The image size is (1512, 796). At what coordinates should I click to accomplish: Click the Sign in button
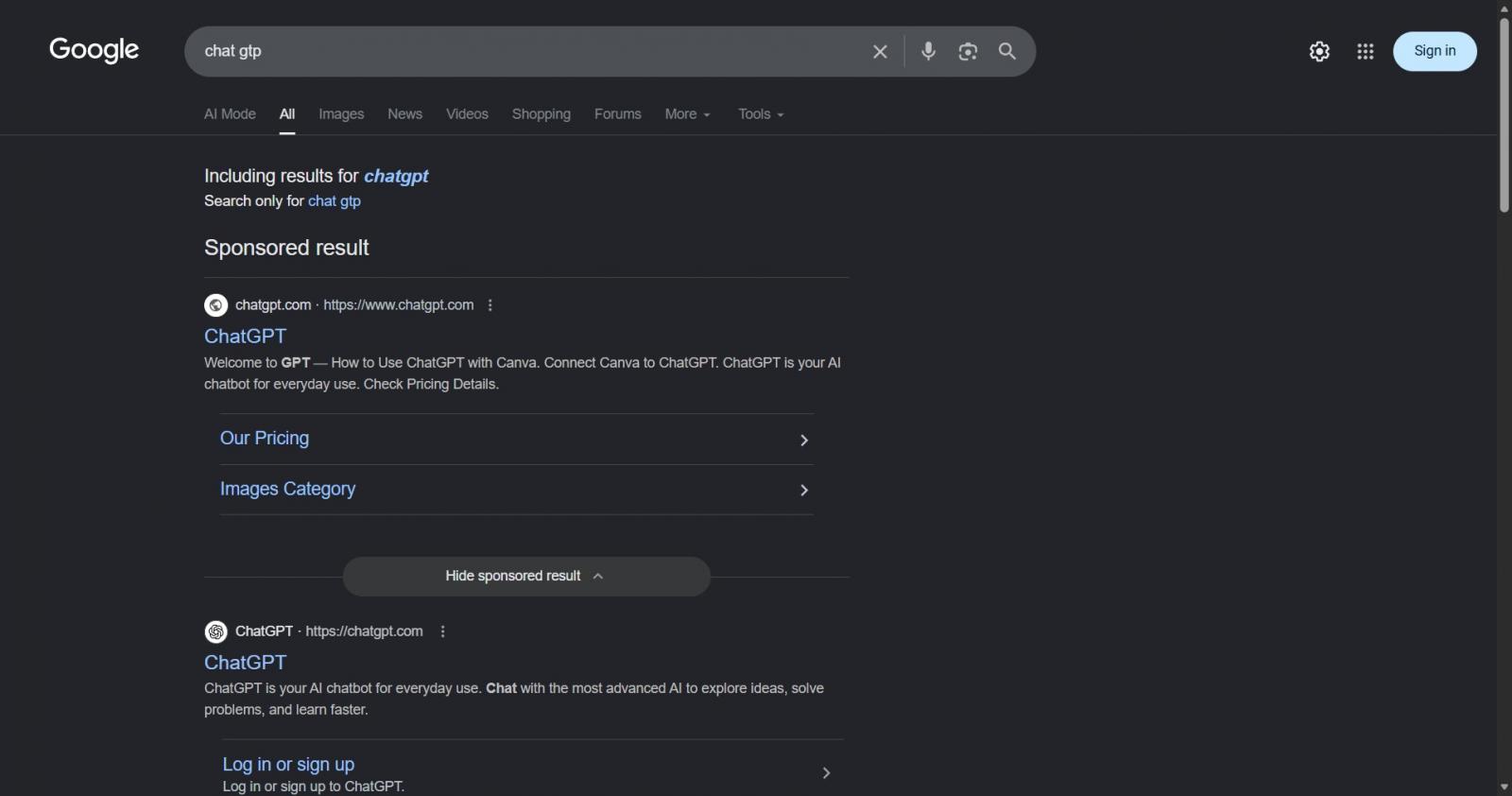1435,51
